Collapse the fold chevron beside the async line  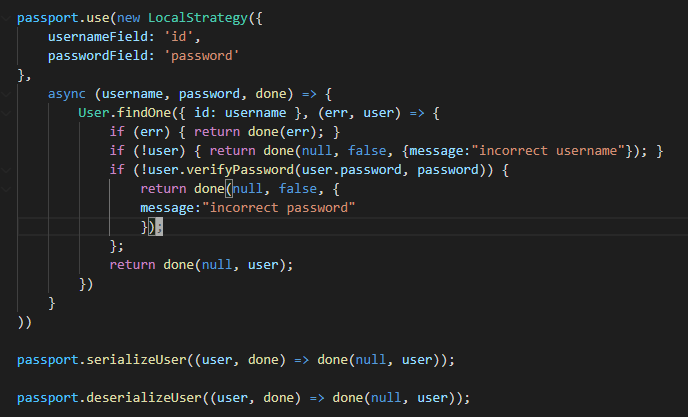tap(6, 94)
